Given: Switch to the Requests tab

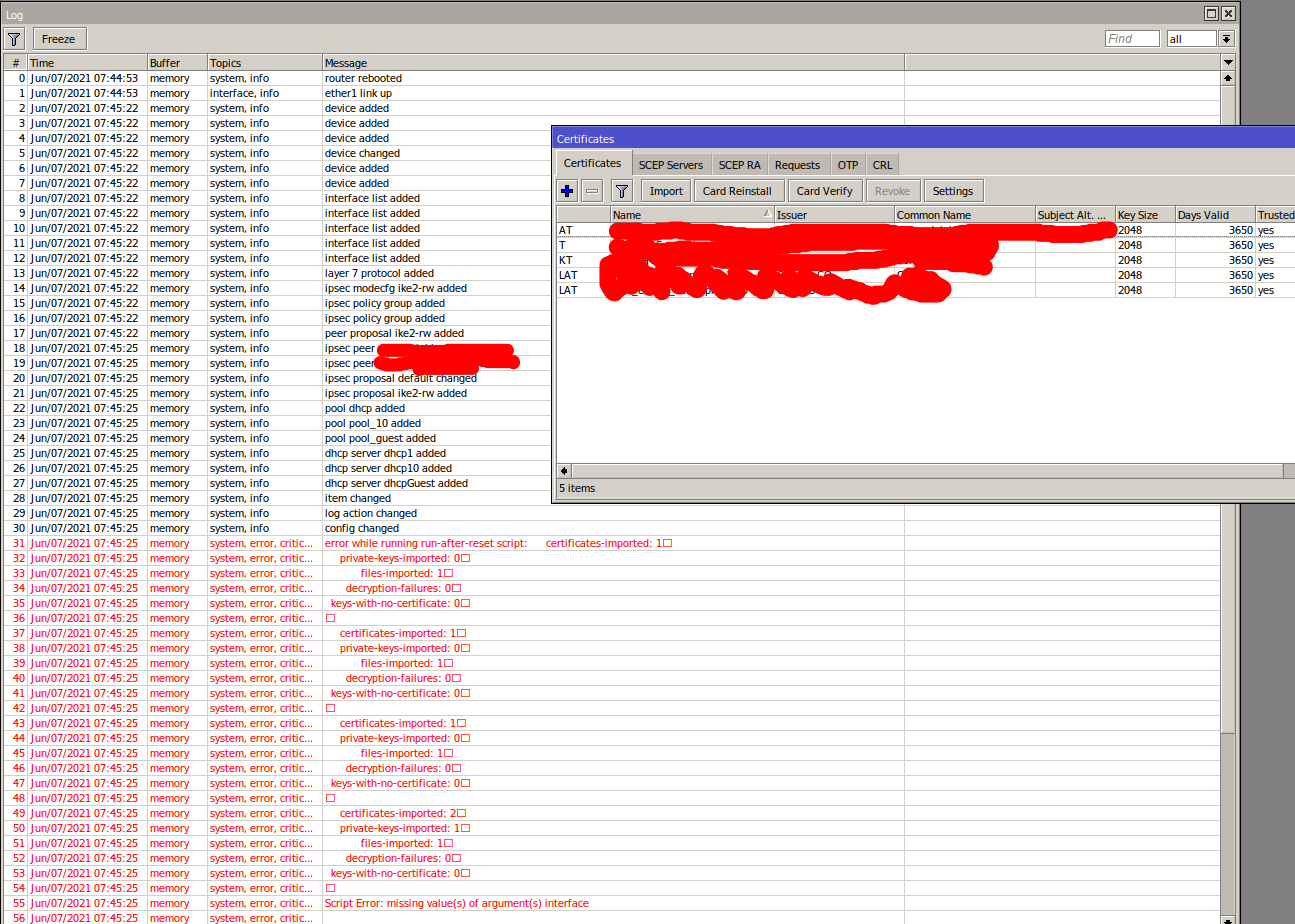Looking at the screenshot, I should point(798,164).
